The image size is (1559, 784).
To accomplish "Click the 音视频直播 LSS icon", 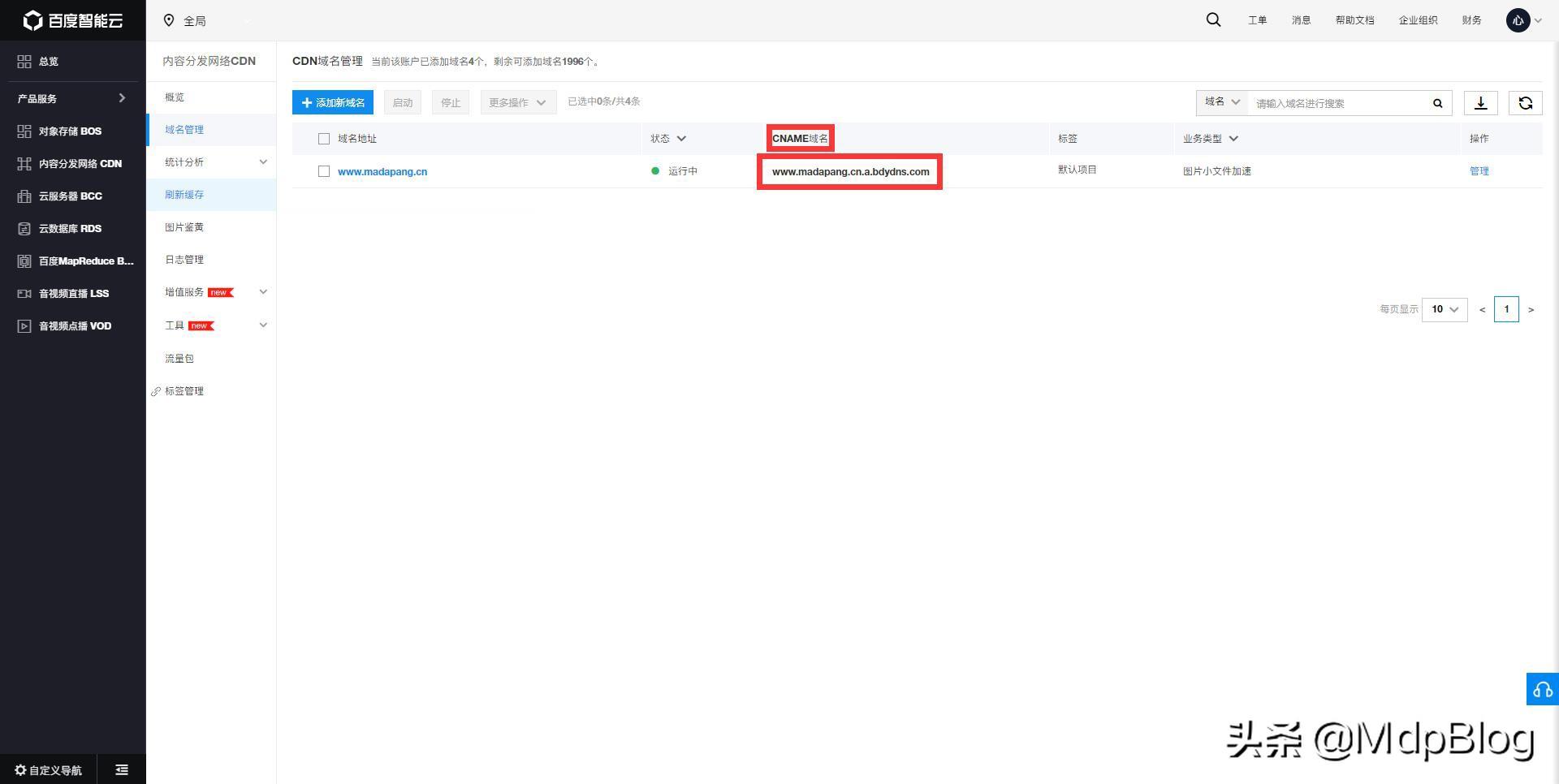I will [x=24, y=294].
